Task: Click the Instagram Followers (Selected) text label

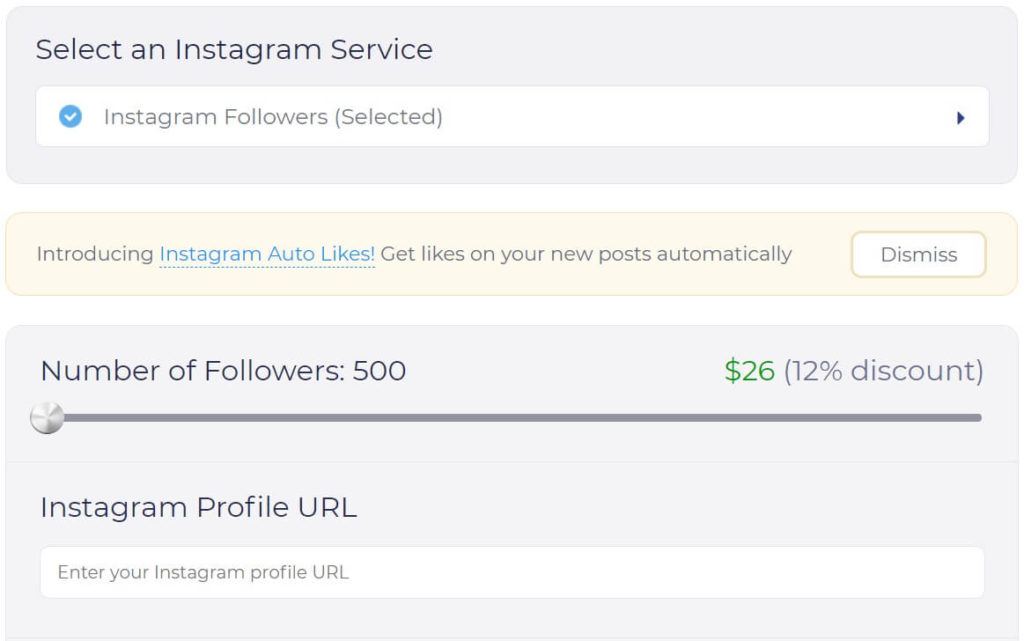Action: coord(273,117)
